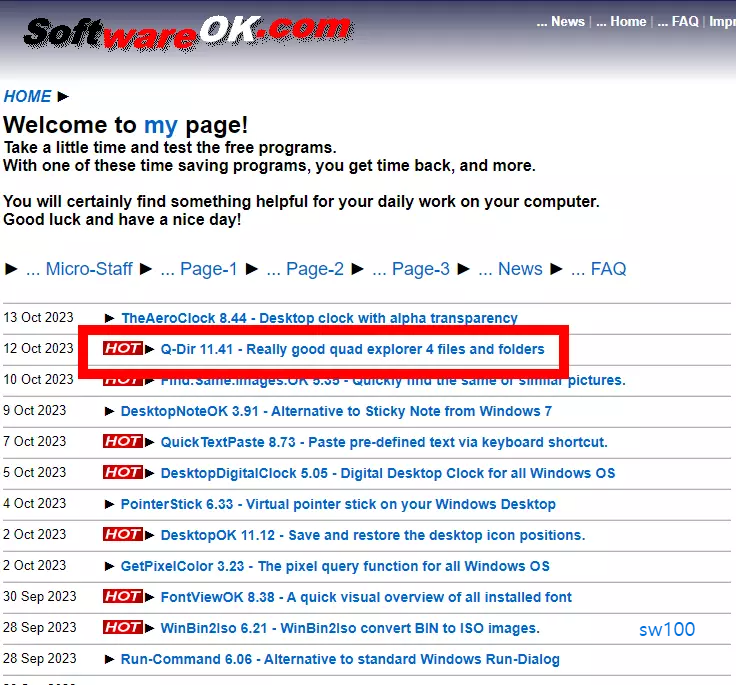Open DesktopOK 11.12 program link

373,535
